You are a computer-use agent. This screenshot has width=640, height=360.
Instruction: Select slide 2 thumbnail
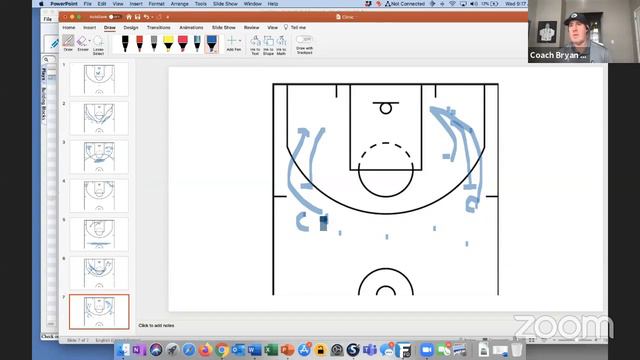99,118
